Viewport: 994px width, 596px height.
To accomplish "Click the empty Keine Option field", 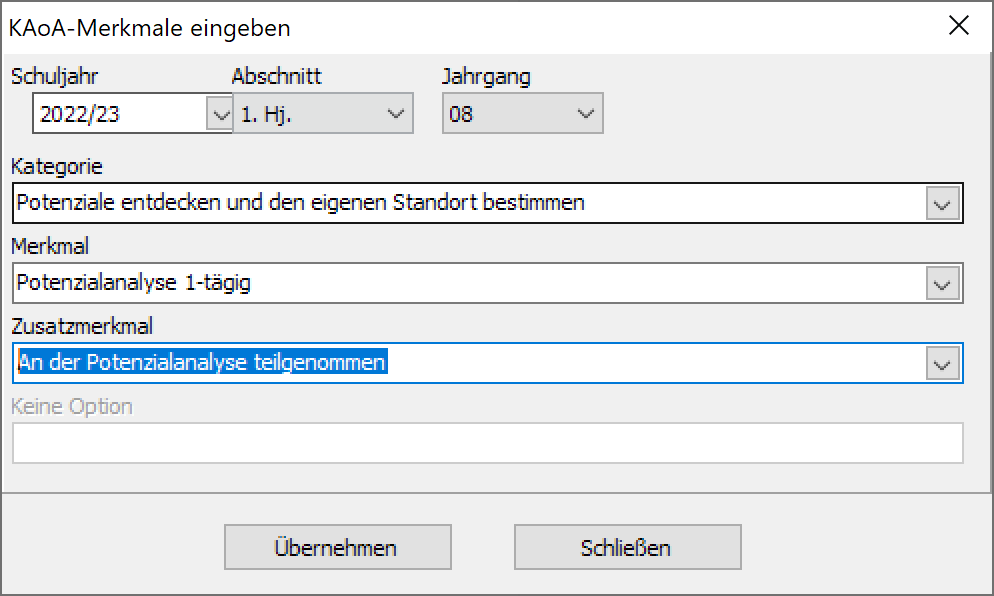I will pos(487,443).
